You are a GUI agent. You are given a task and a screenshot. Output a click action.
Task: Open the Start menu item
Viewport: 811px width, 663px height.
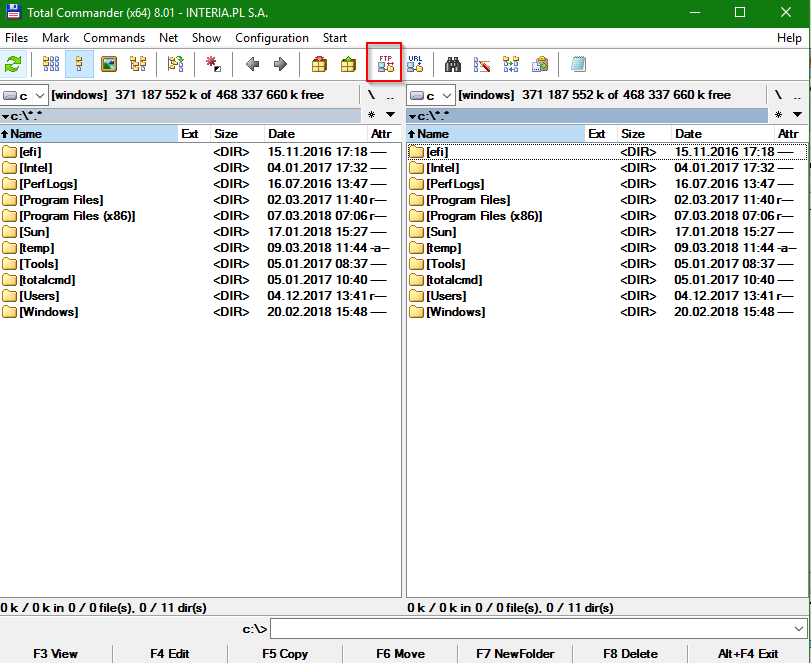point(335,38)
